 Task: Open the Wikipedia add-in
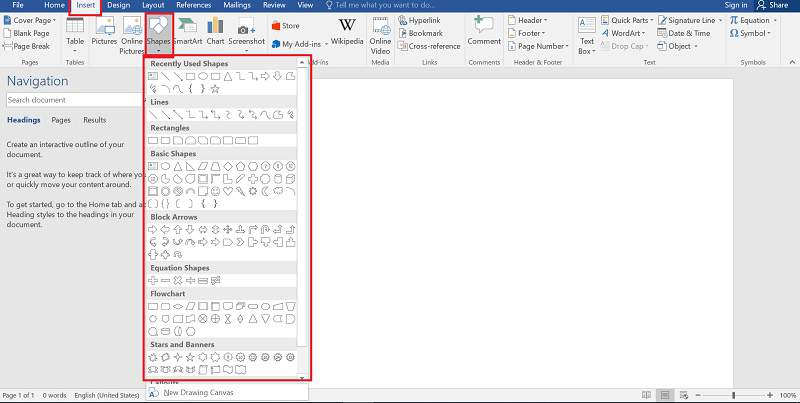[346, 31]
